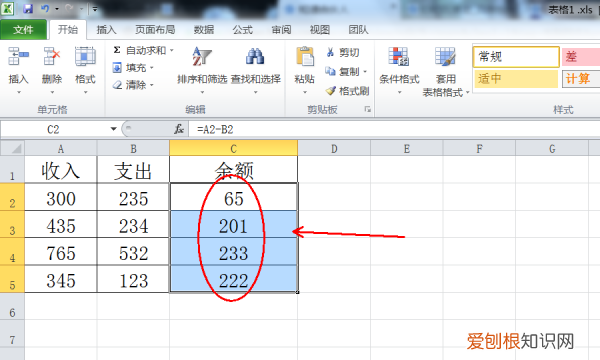
Task: Select column C header
Action: [x=233, y=148]
